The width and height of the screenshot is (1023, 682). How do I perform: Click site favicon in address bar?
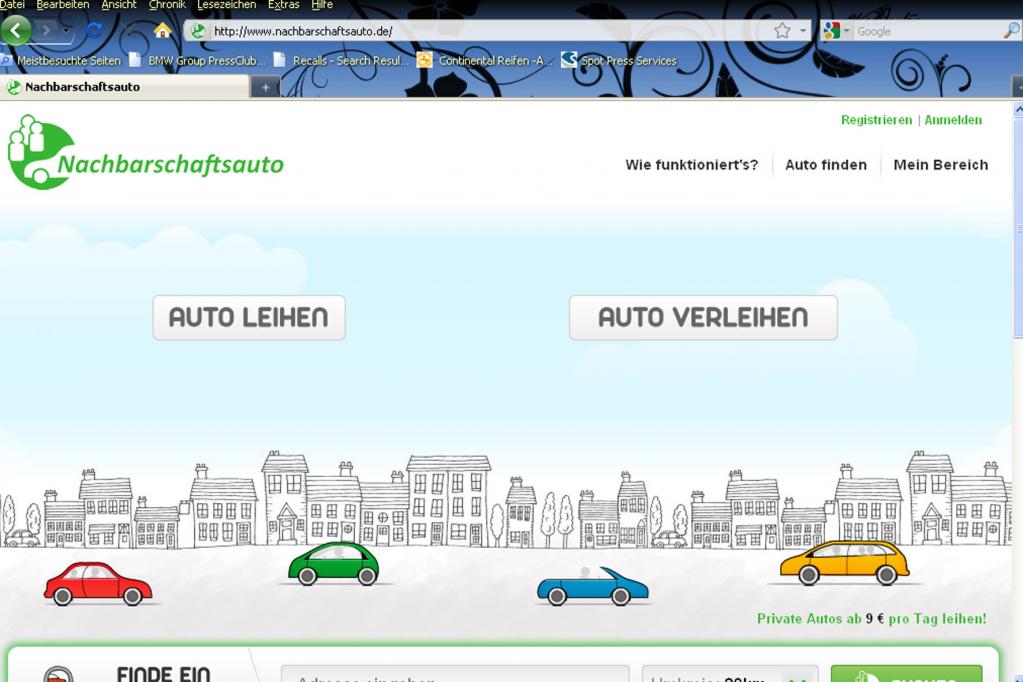click(x=198, y=31)
